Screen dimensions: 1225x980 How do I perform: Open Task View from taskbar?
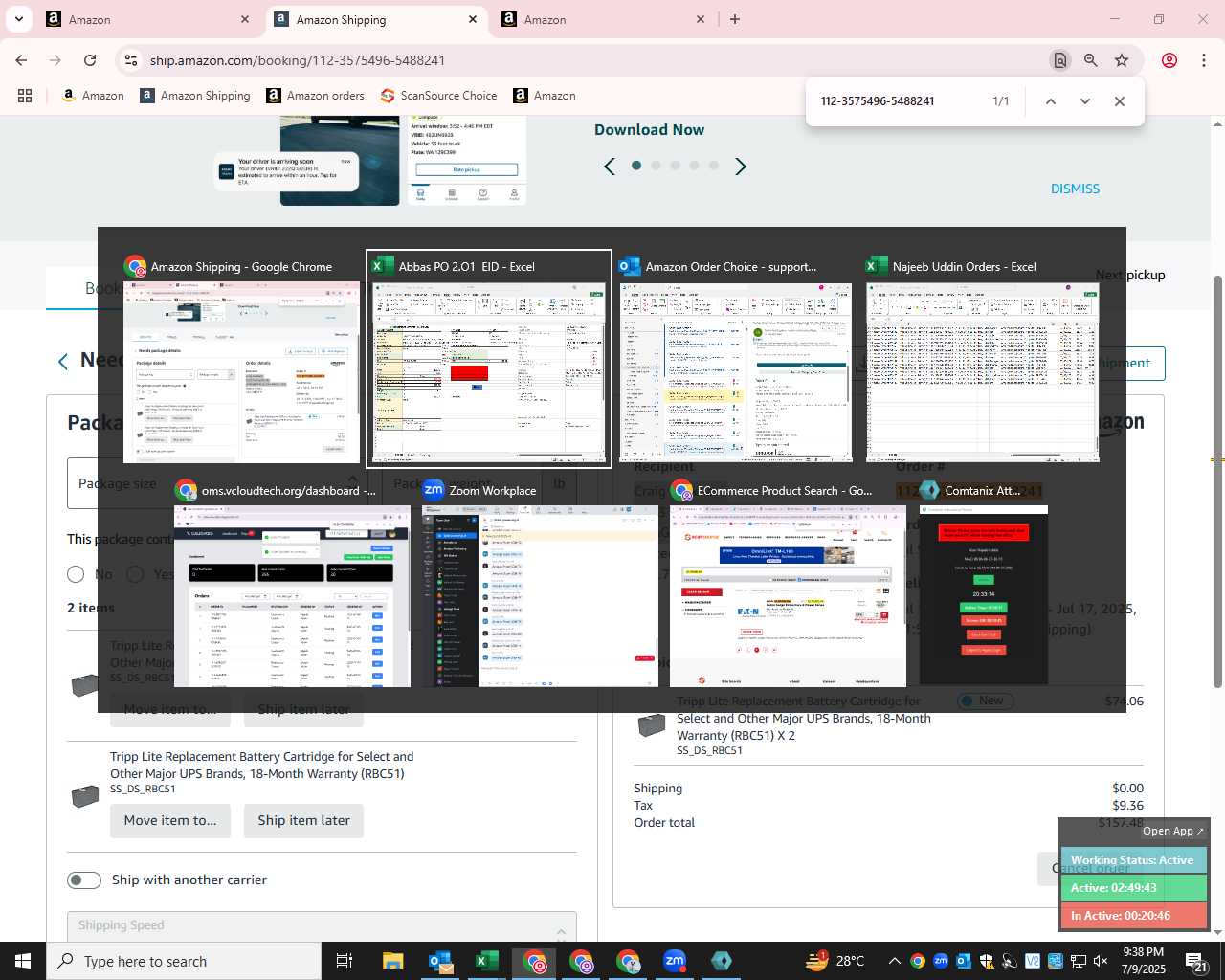coord(345,961)
